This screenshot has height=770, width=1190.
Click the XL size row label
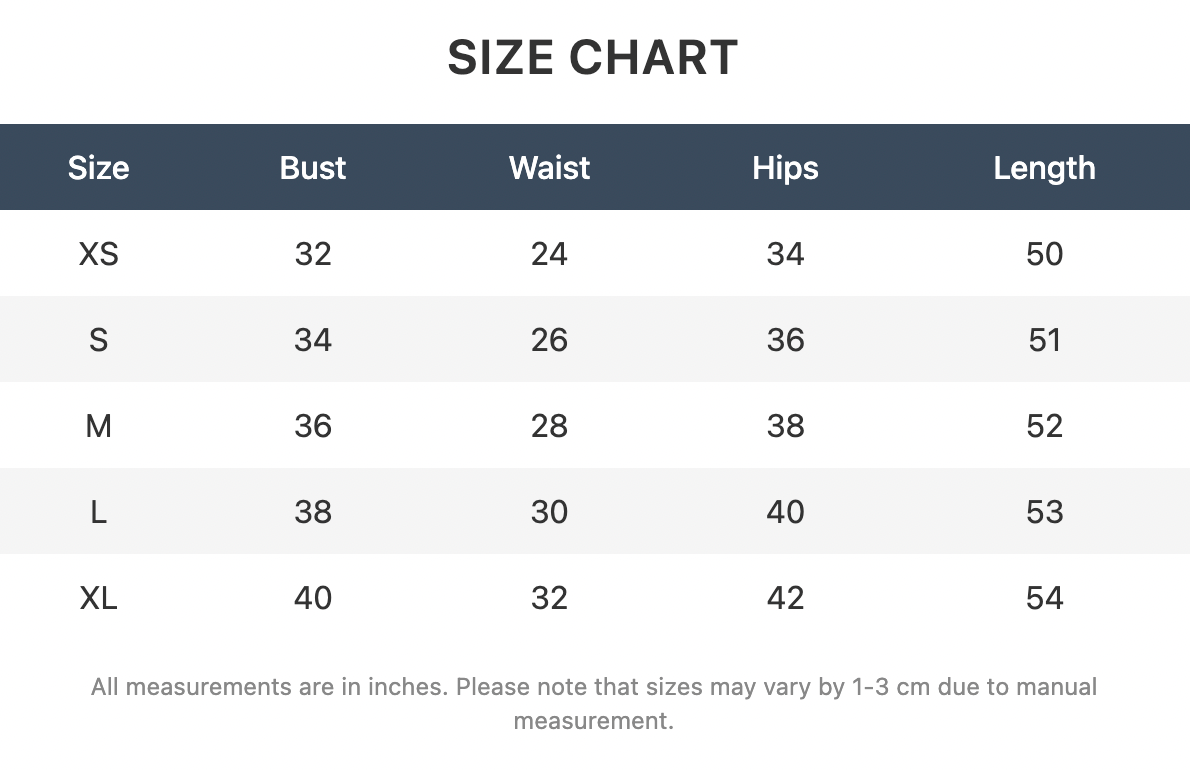(99, 598)
